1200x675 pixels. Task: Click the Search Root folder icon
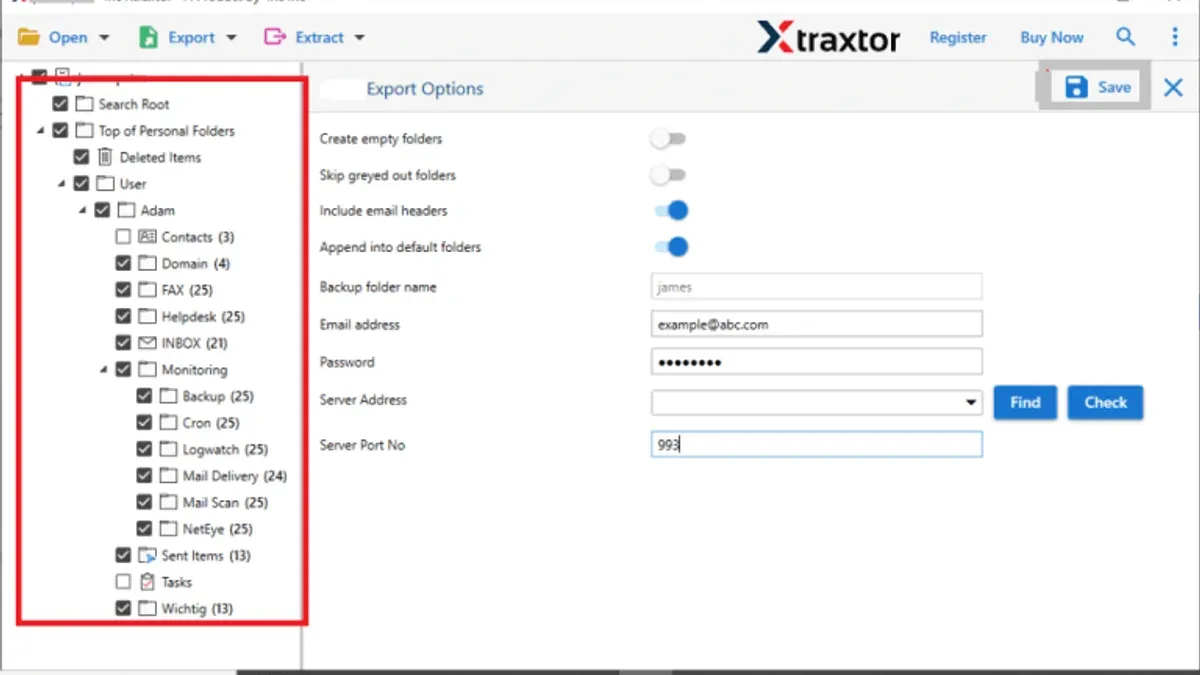pyautogui.click(x=84, y=104)
